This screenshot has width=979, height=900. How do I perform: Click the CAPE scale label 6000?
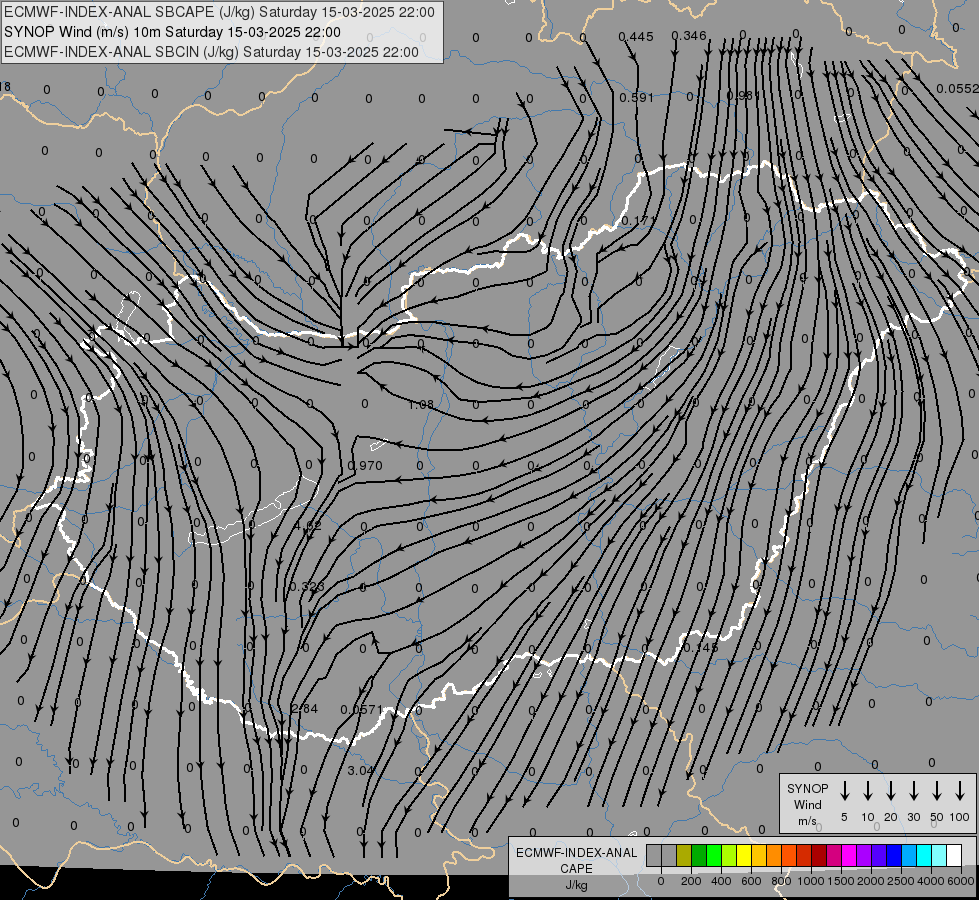(x=961, y=881)
